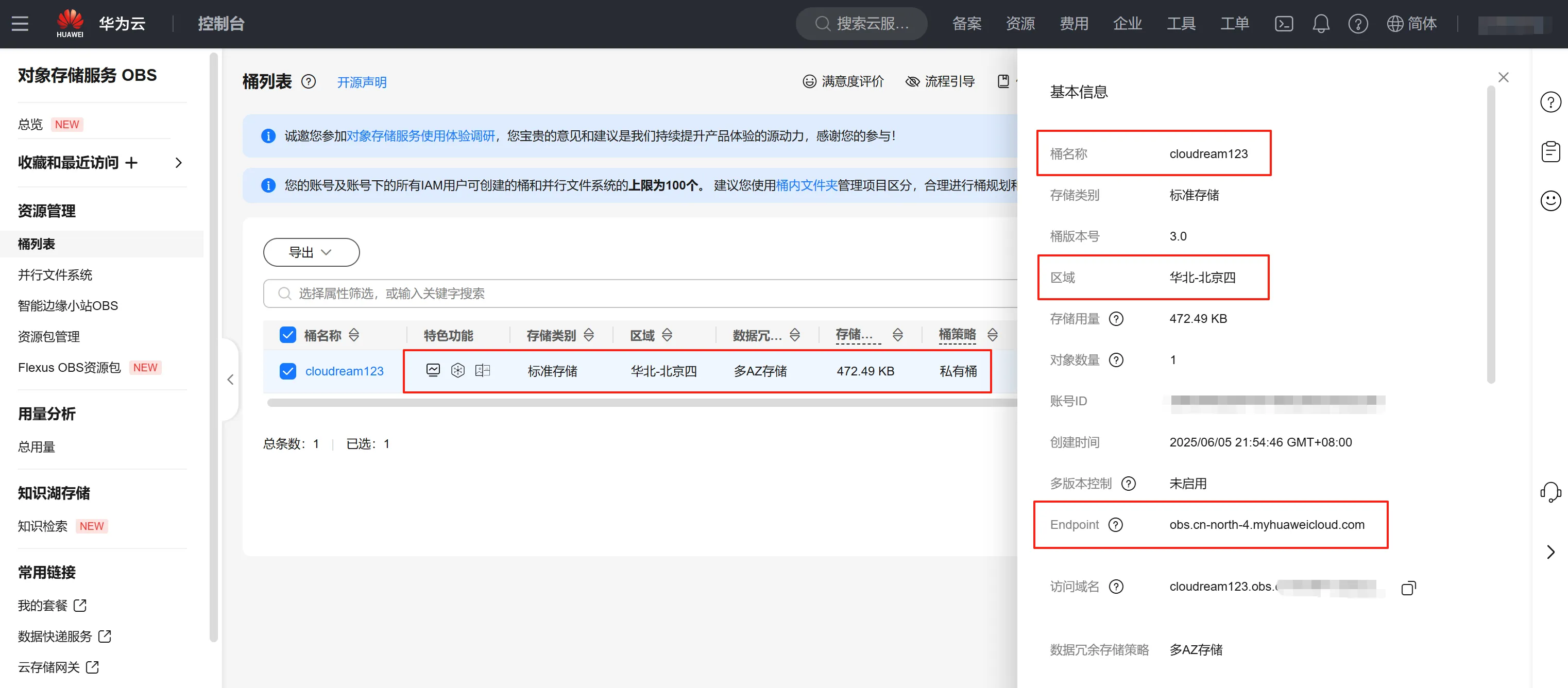Open the cloudream123 bucket link
Screen dimensions: 1568x688
coord(345,371)
